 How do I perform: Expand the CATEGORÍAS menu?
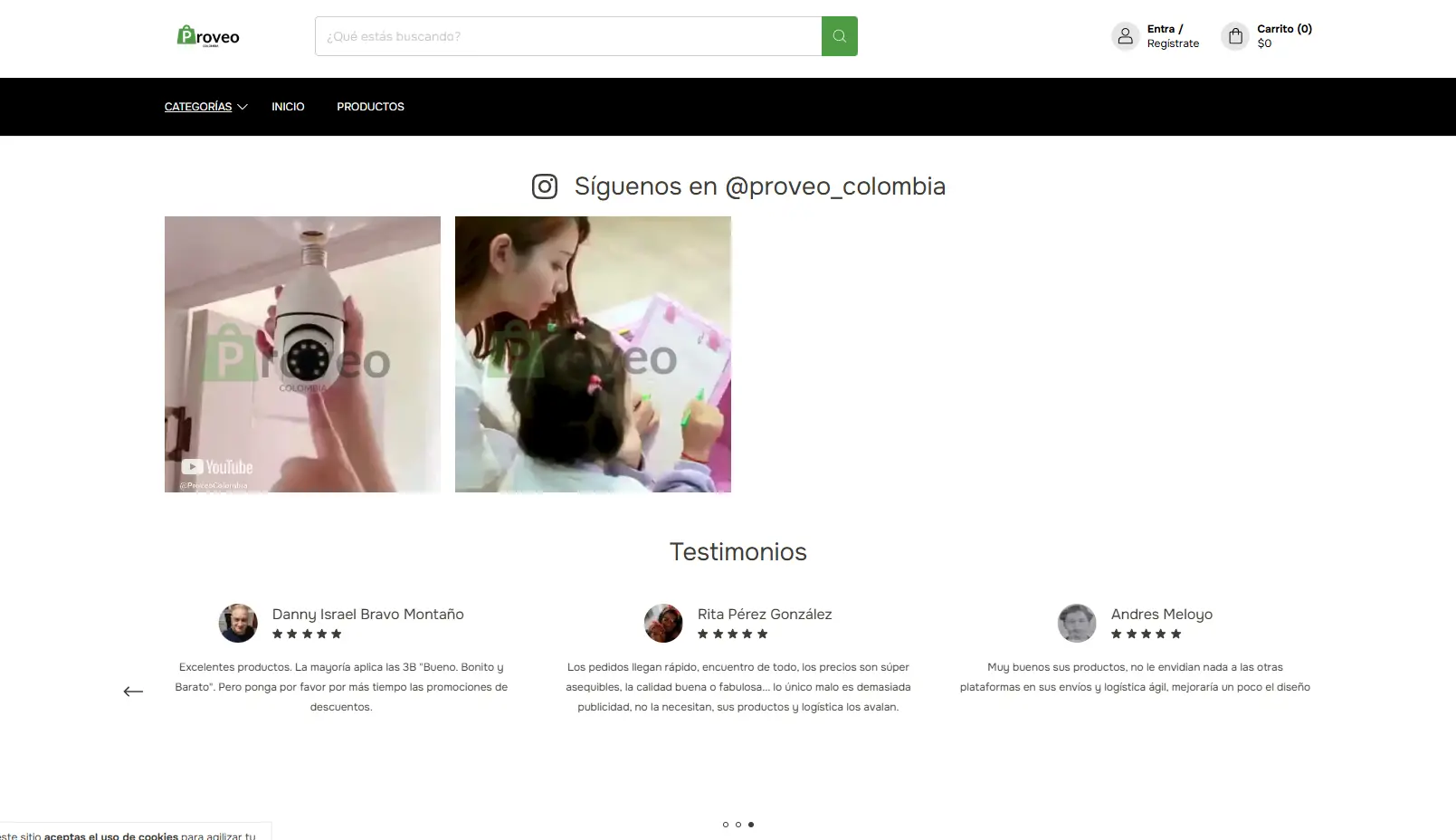[198, 107]
